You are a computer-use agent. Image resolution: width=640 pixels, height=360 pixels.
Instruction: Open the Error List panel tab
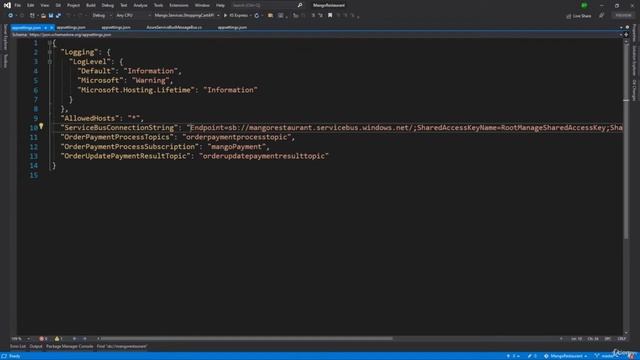tap(18, 347)
